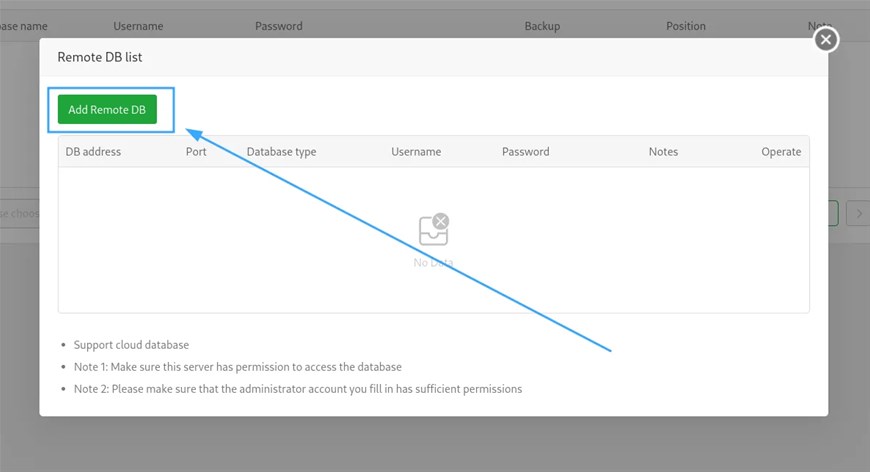The width and height of the screenshot is (870, 472).
Task: Click the background Username column header
Action: [x=138, y=26]
